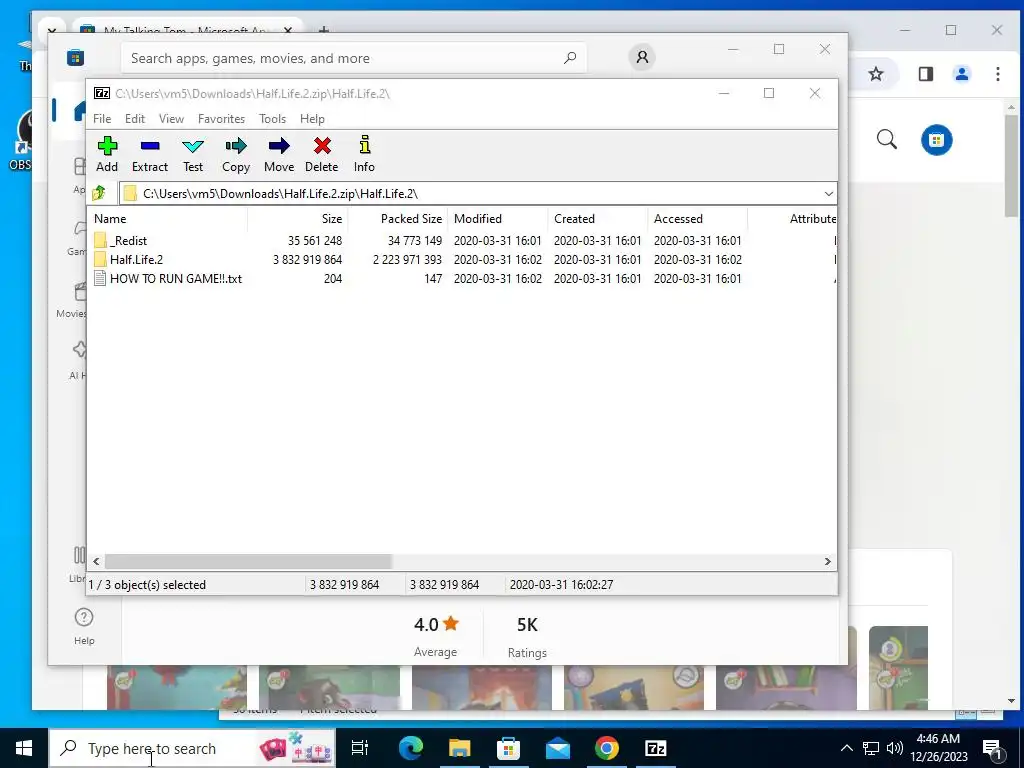Open the Chrome three-dot menu
The image size is (1024, 768).
tap(997, 74)
